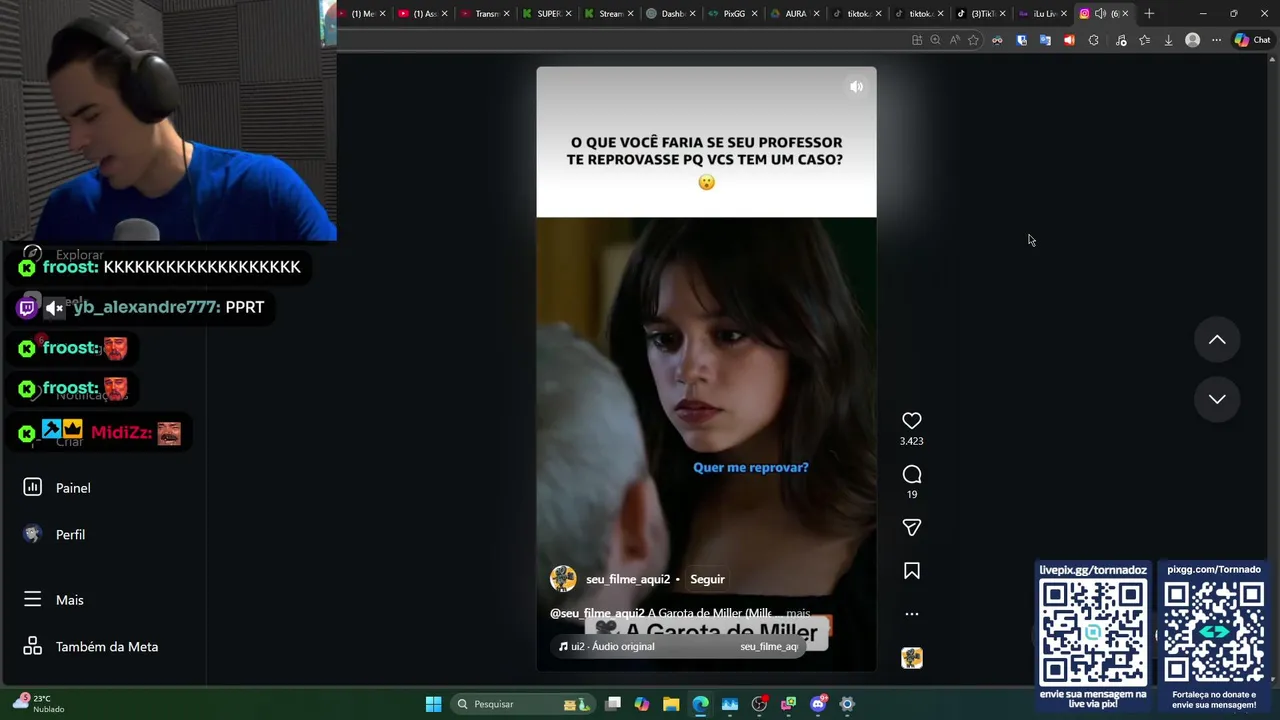Click the Mais hamburger icon
The image size is (1280, 720).
32,599
